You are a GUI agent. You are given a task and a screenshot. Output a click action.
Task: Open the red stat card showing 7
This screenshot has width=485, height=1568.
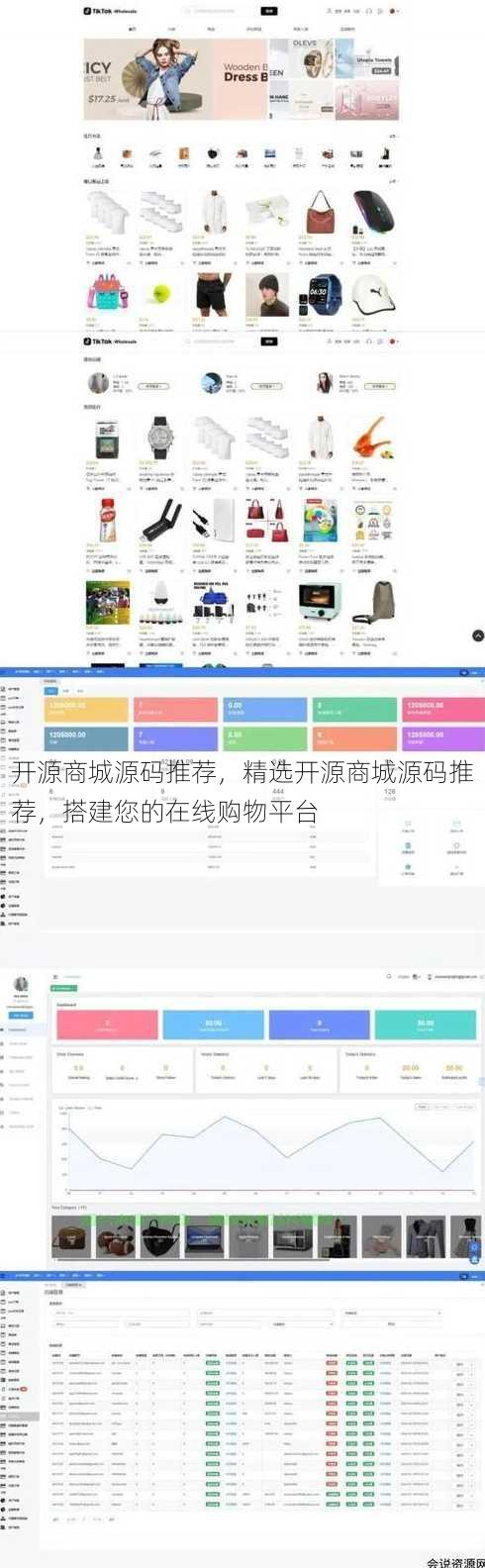click(x=176, y=709)
